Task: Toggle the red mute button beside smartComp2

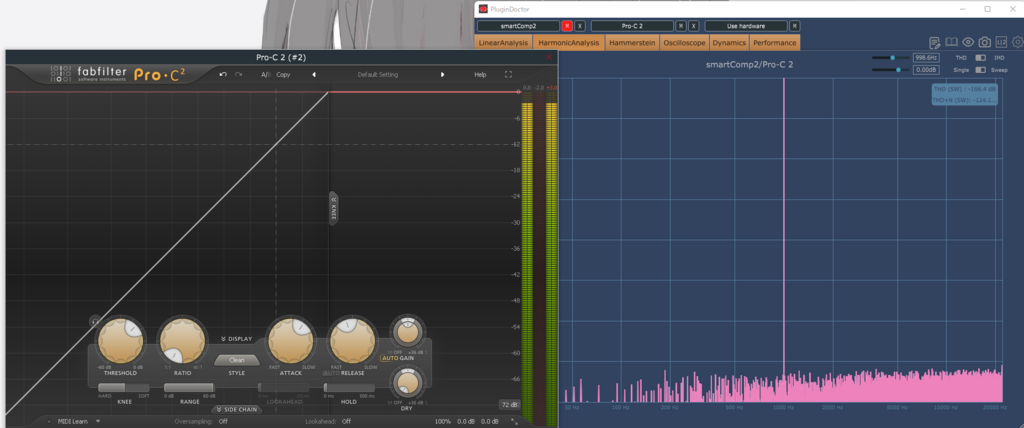Action: pos(567,26)
